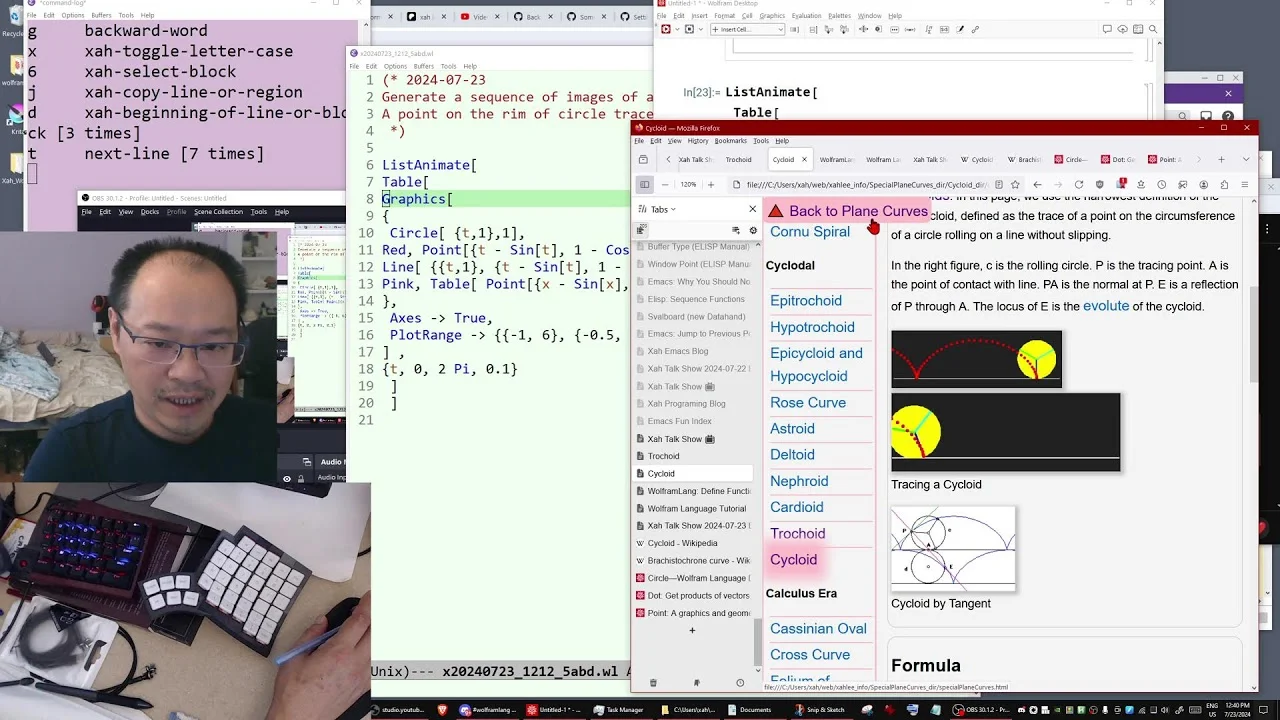Follow the Cassinian Oval link
The width and height of the screenshot is (1280, 720).
coord(818,629)
